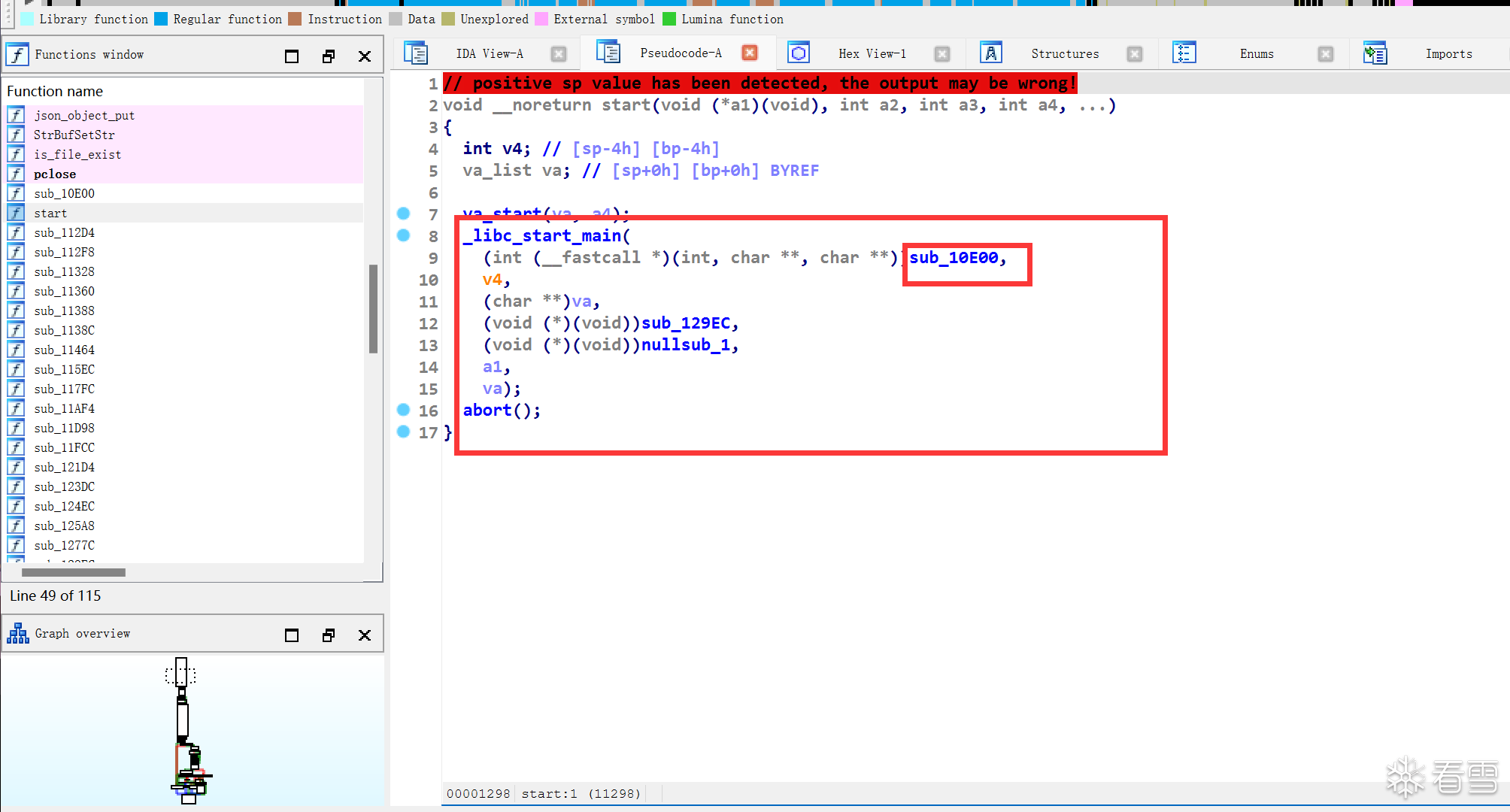
Task: Click the Graph overview panel icon
Action: [18, 634]
